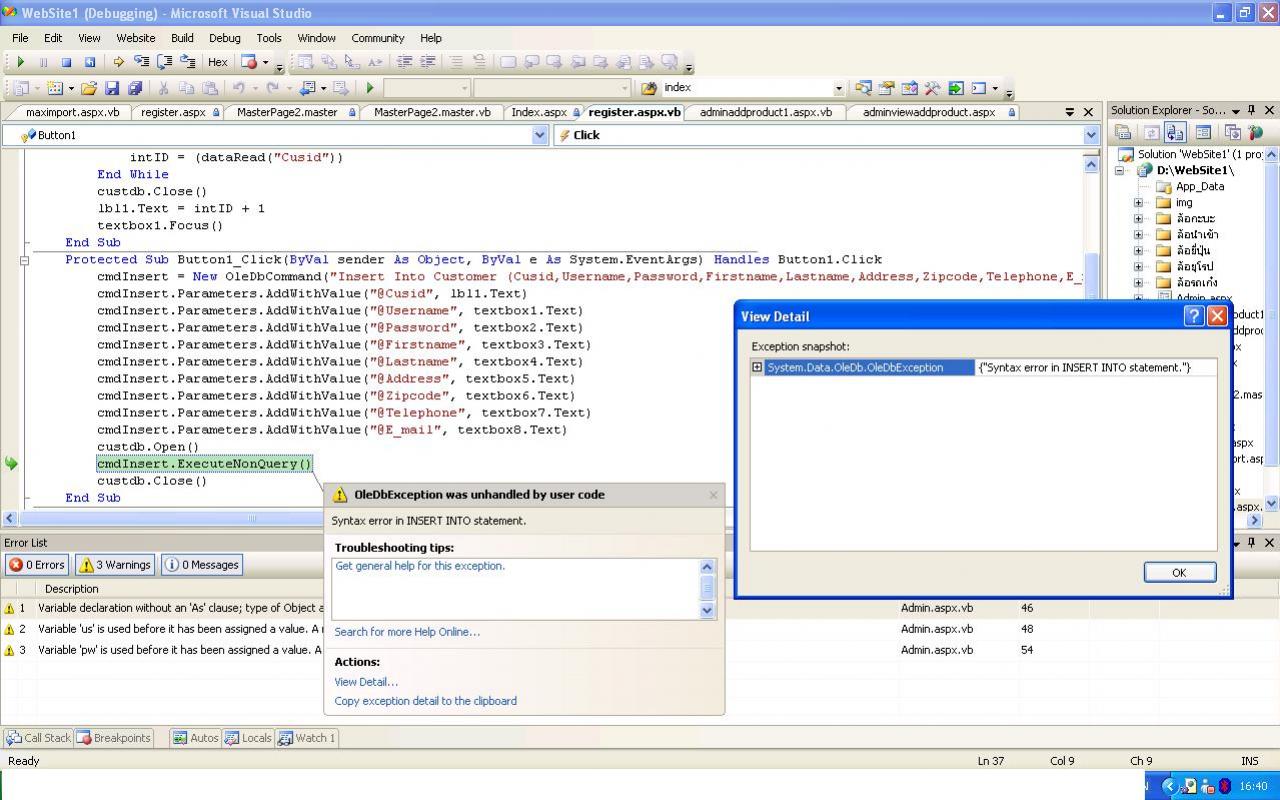The image size is (1280, 800).
Task: Expand the System.Data.OleDb.OleDbException node
Action: coord(757,367)
